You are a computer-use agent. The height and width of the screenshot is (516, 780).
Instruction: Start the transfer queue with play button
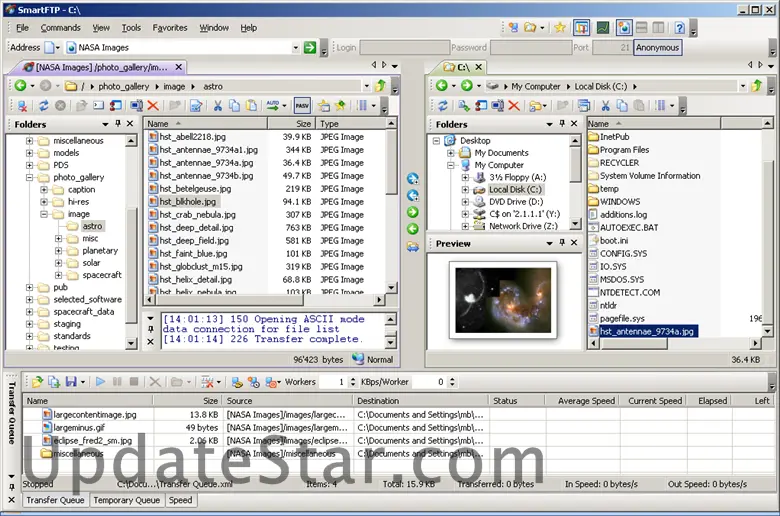(x=100, y=382)
